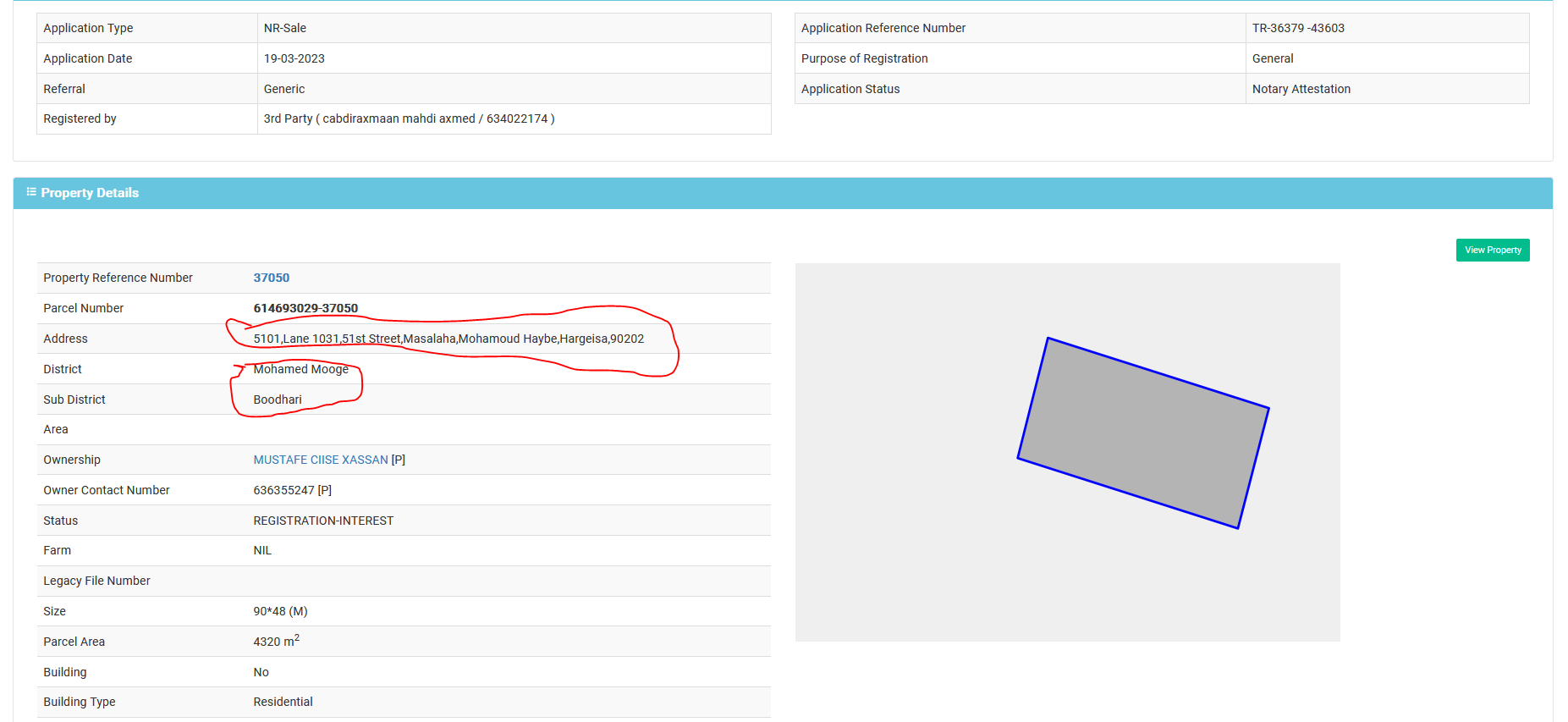Select sub district value Boodhari
1568x722 pixels.
click(x=277, y=400)
